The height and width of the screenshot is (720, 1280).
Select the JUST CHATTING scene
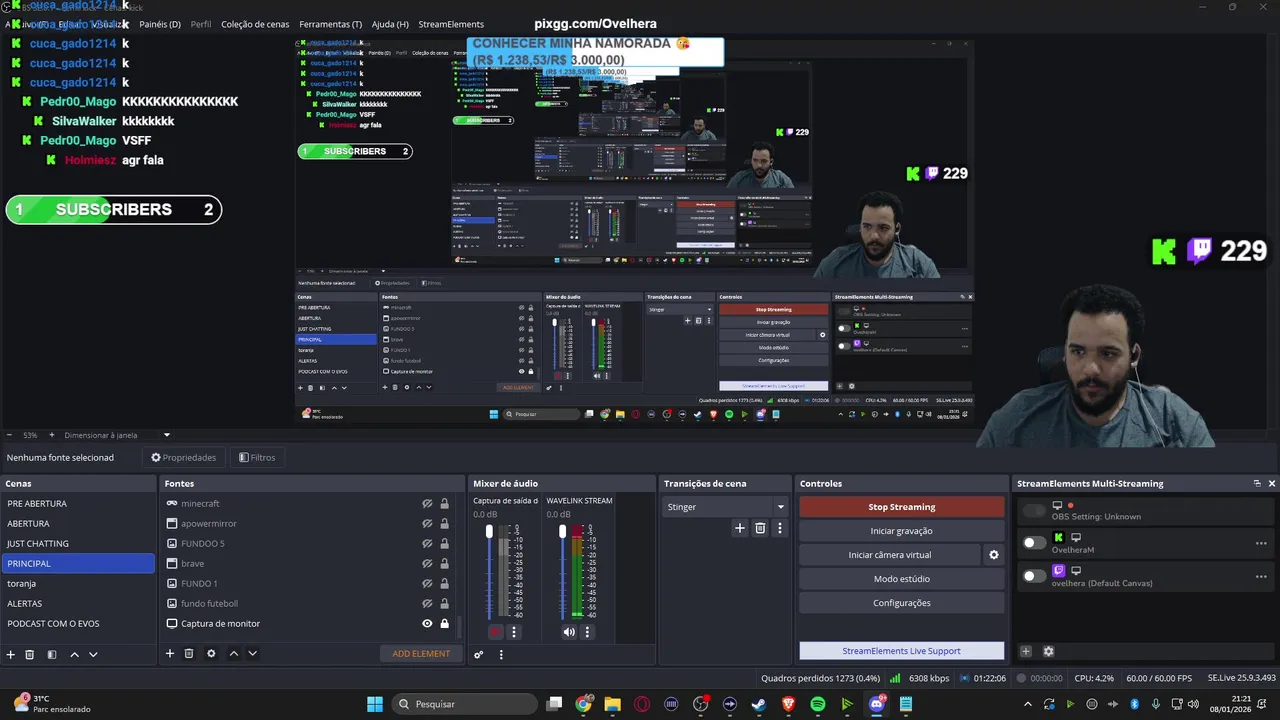point(78,544)
